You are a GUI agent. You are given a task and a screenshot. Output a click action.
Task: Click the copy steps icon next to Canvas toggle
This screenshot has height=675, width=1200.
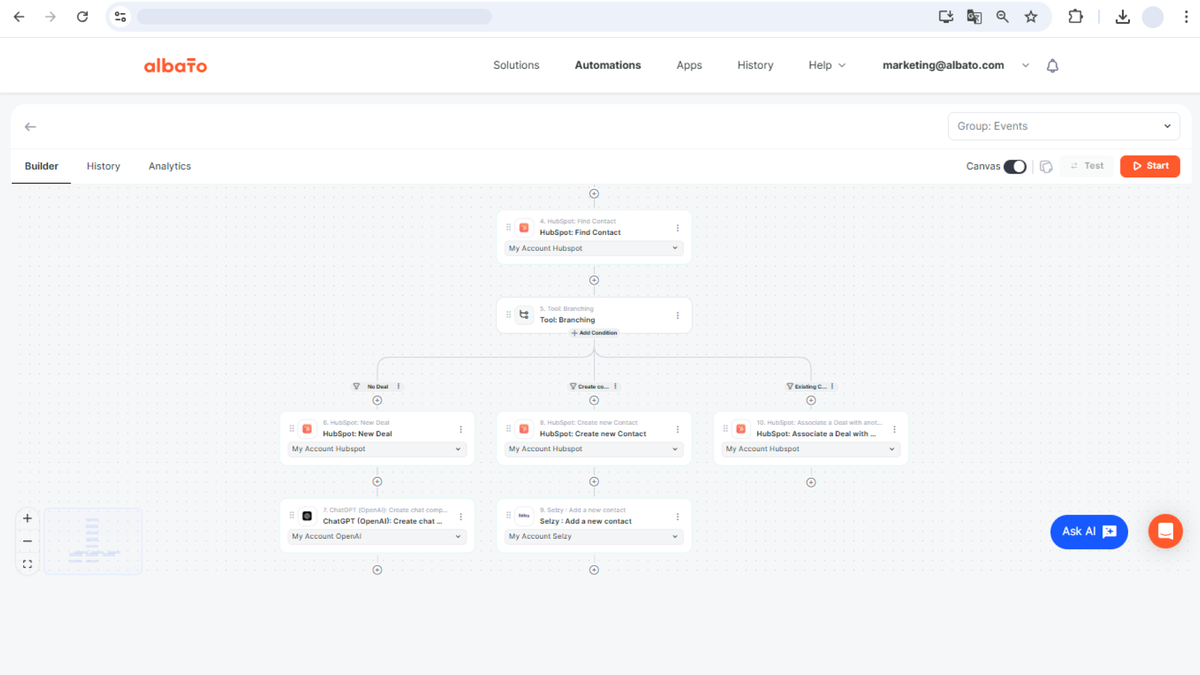pyautogui.click(x=1046, y=166)
